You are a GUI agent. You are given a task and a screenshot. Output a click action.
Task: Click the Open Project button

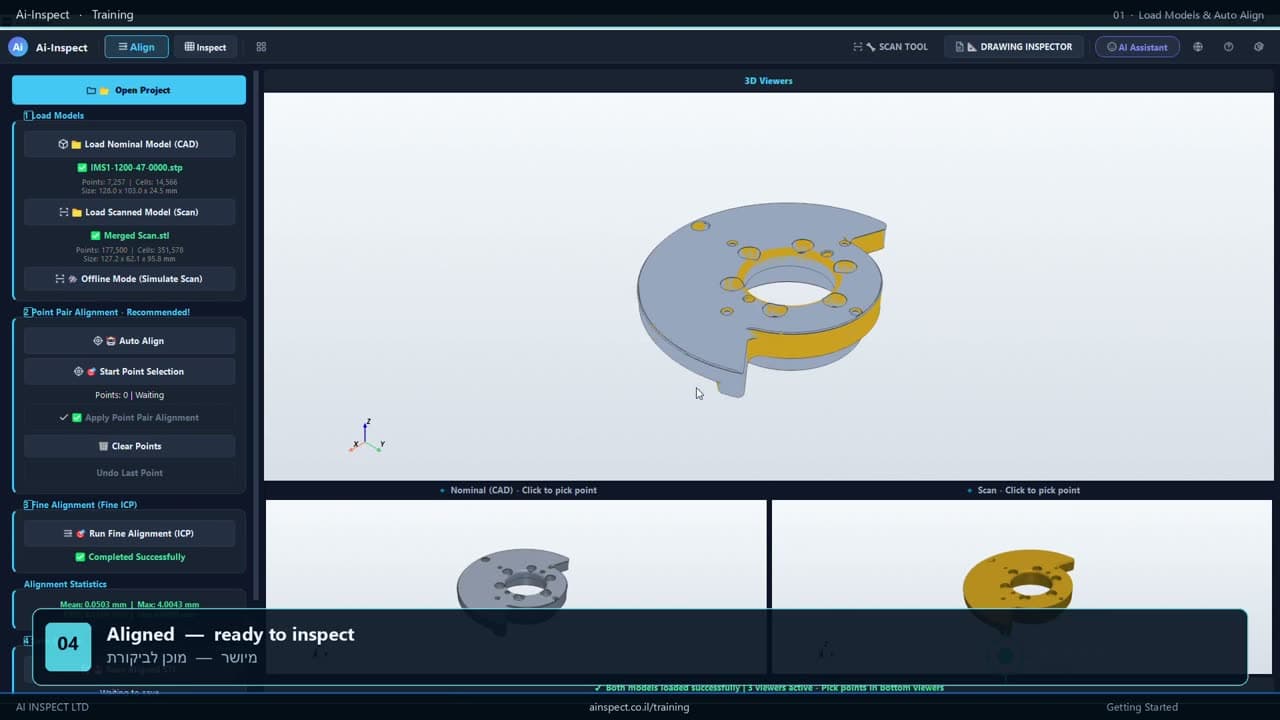pos(129,90)
